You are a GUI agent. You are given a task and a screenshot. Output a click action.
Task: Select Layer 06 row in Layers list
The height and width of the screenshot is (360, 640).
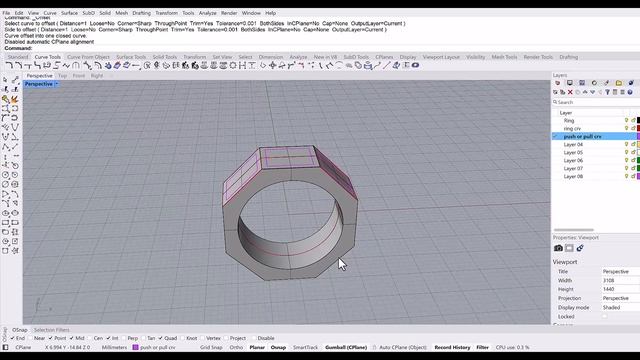(596, 160)
